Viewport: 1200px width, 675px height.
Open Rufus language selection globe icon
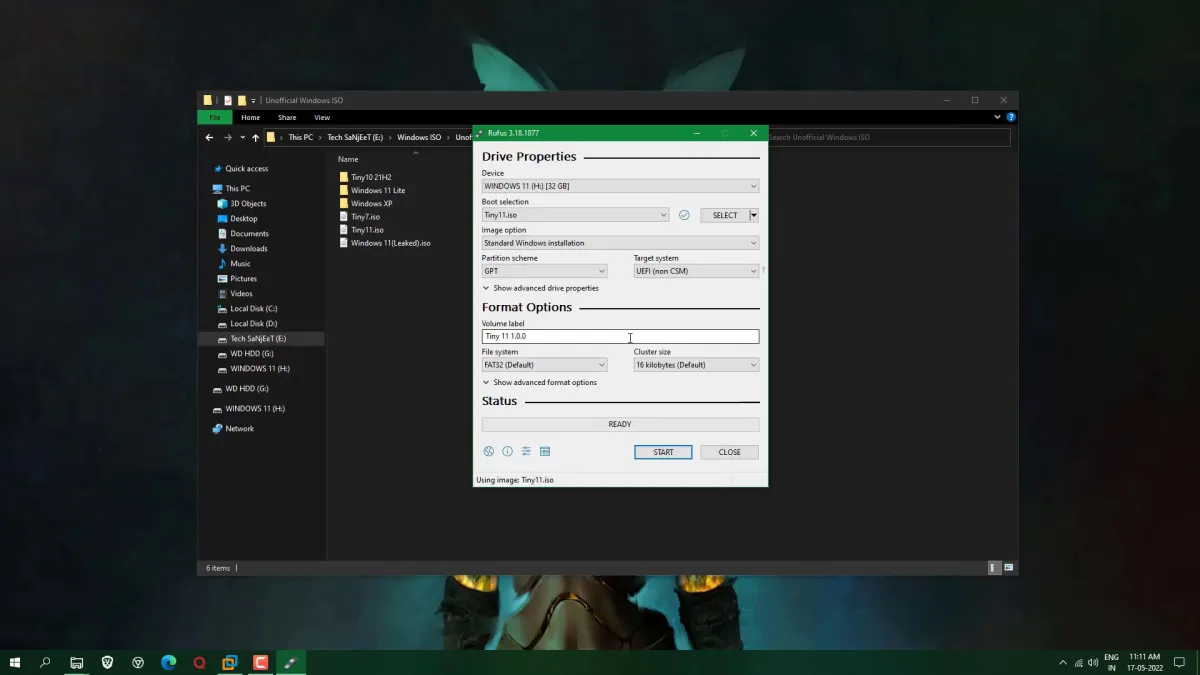[x=489, y=452]
